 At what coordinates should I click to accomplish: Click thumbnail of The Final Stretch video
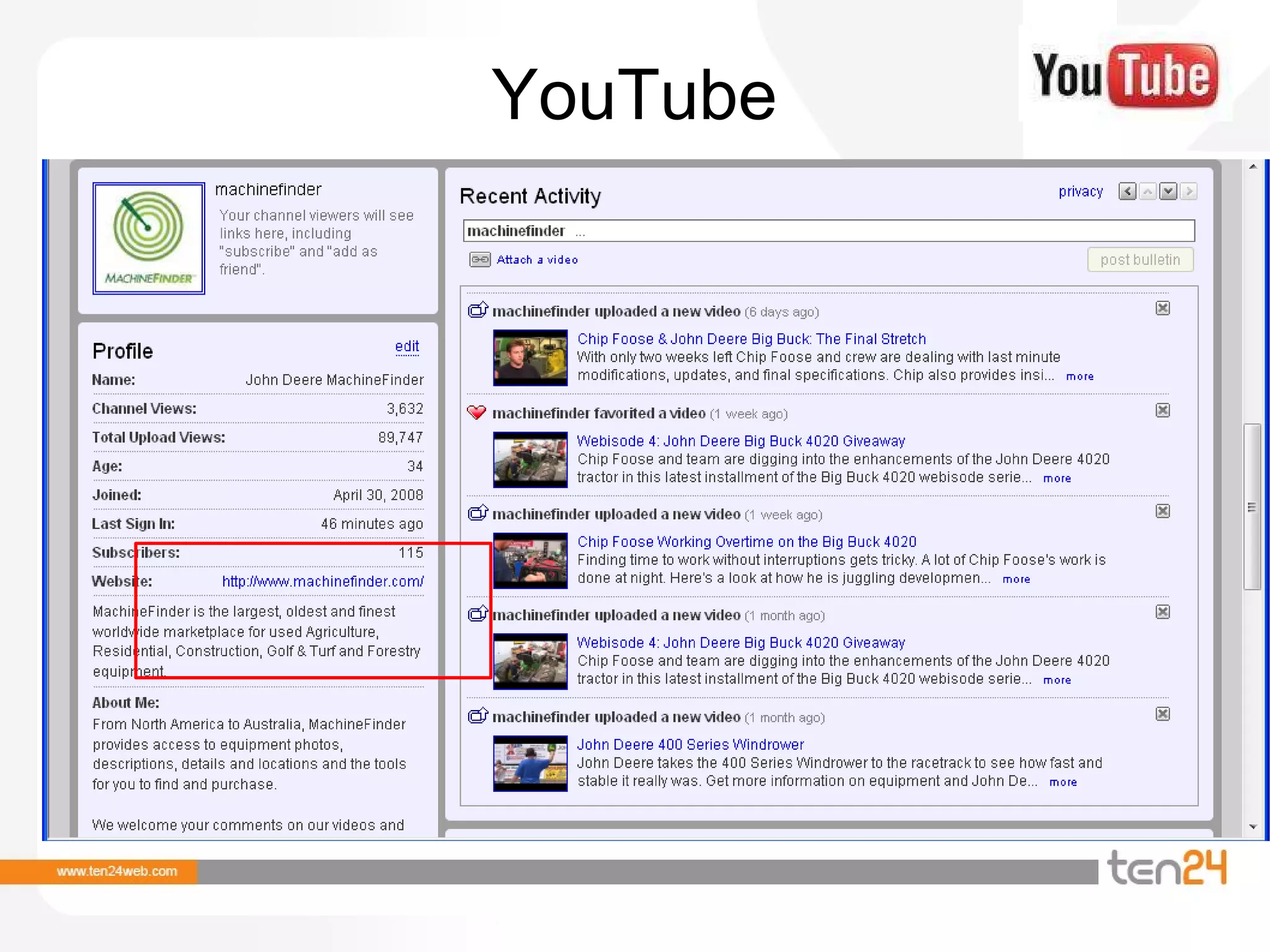530,358
